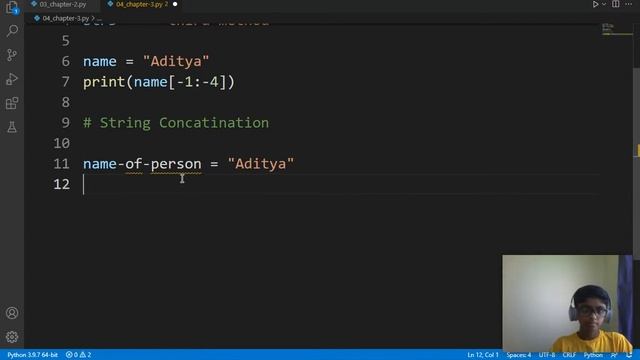Viewport: 640px width, 360px height.
Task: Click the name = "Aditya" on line 6
Action: [146, 62]
